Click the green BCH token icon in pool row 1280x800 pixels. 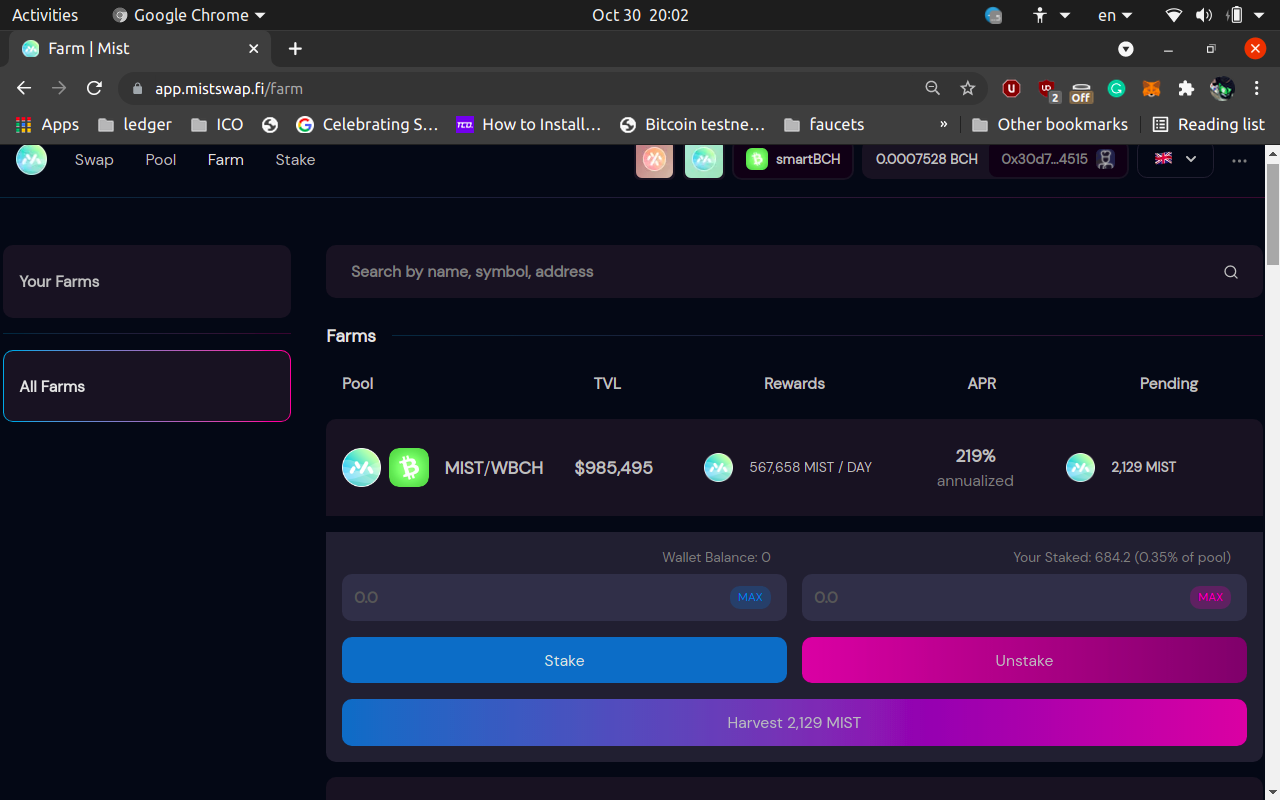pos(409,467)
